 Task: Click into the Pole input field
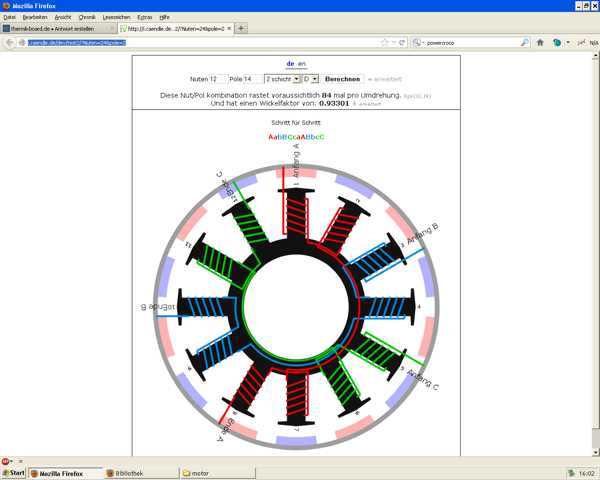[252, 78]
